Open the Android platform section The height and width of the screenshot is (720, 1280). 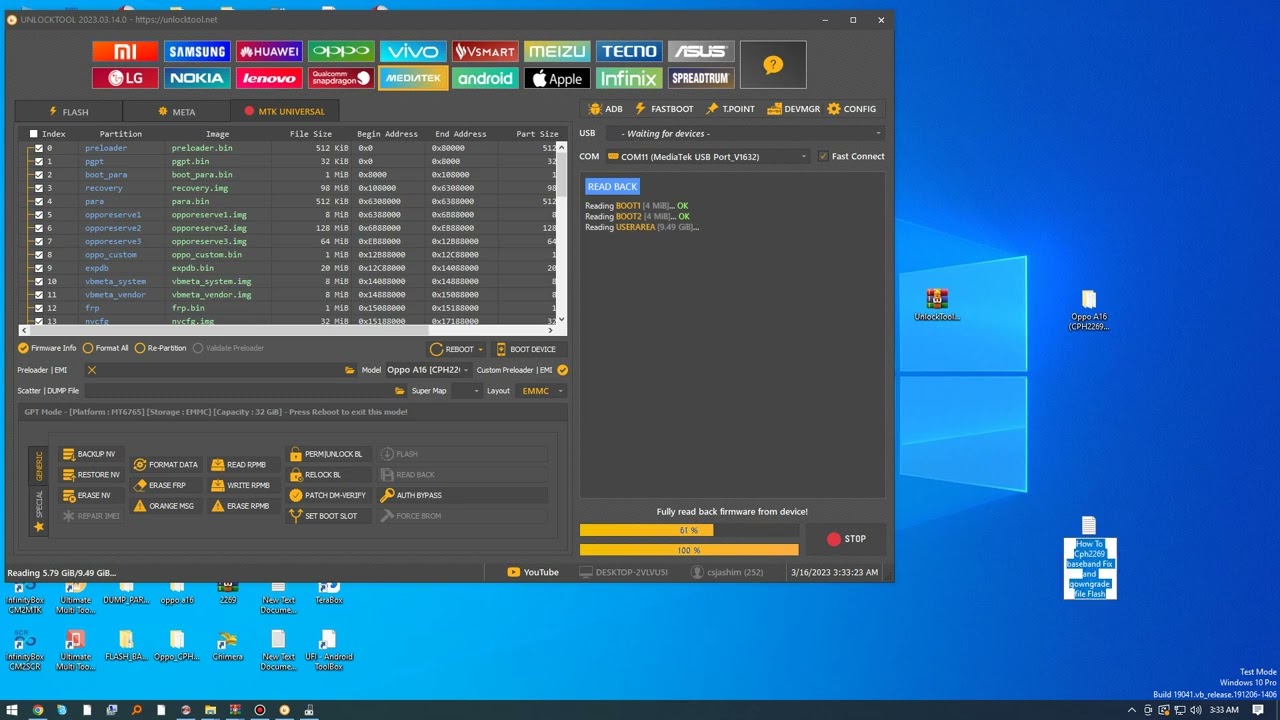pyautogui.click(x=485, y=78)
